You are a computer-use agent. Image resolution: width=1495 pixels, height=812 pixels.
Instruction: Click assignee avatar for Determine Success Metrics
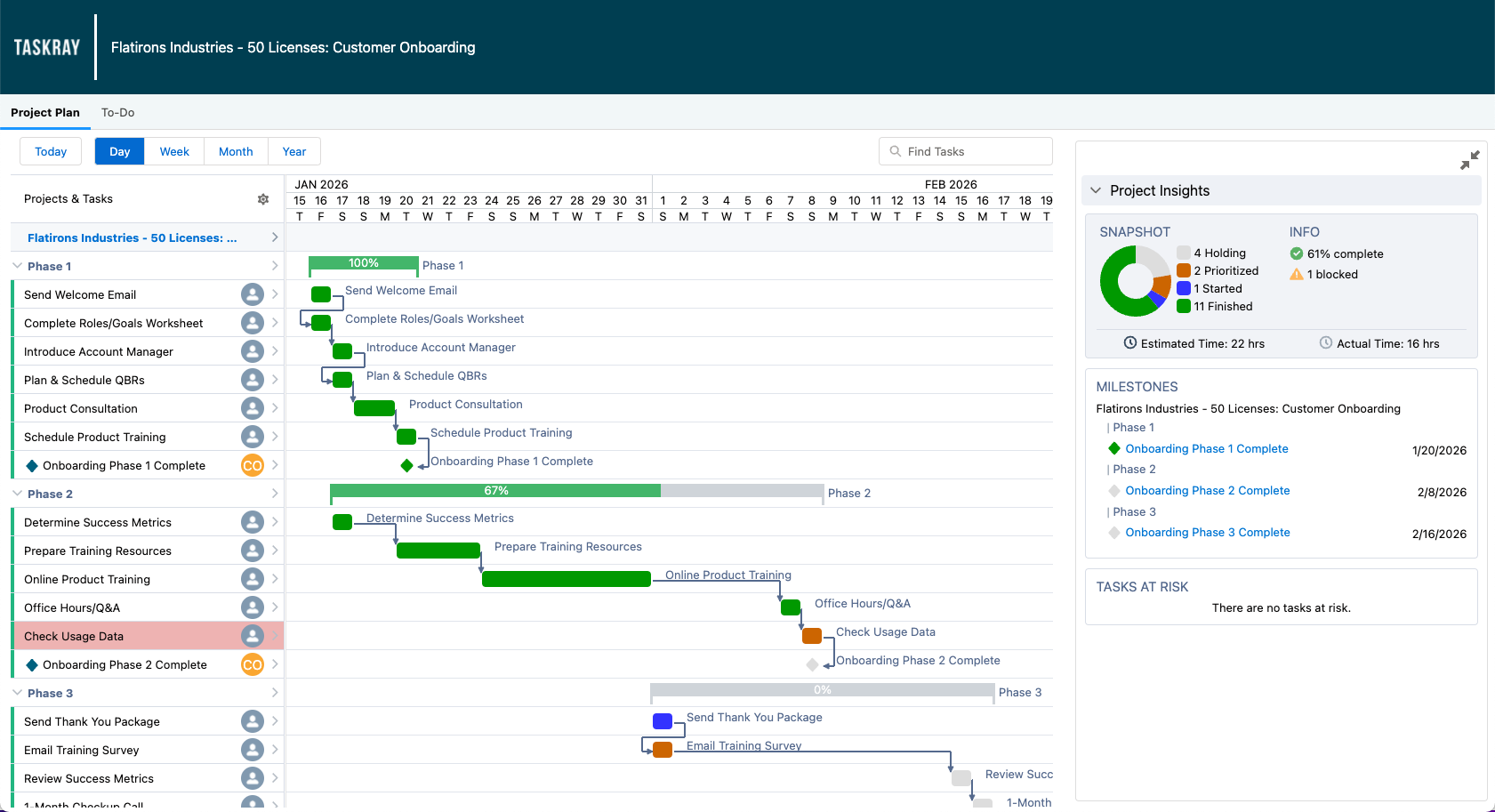click(x=253, y=522)
